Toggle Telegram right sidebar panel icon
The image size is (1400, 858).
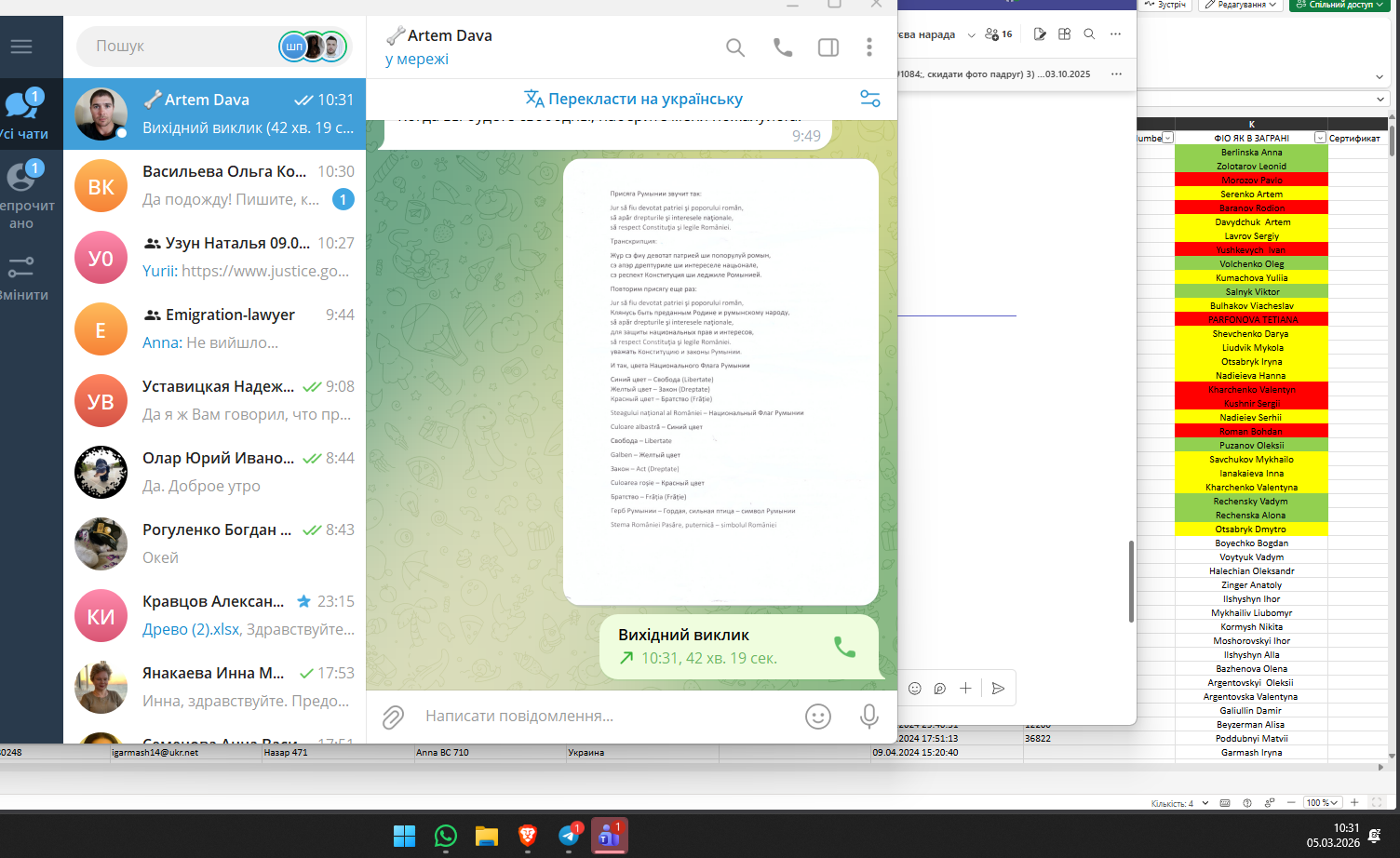point(828,47)
